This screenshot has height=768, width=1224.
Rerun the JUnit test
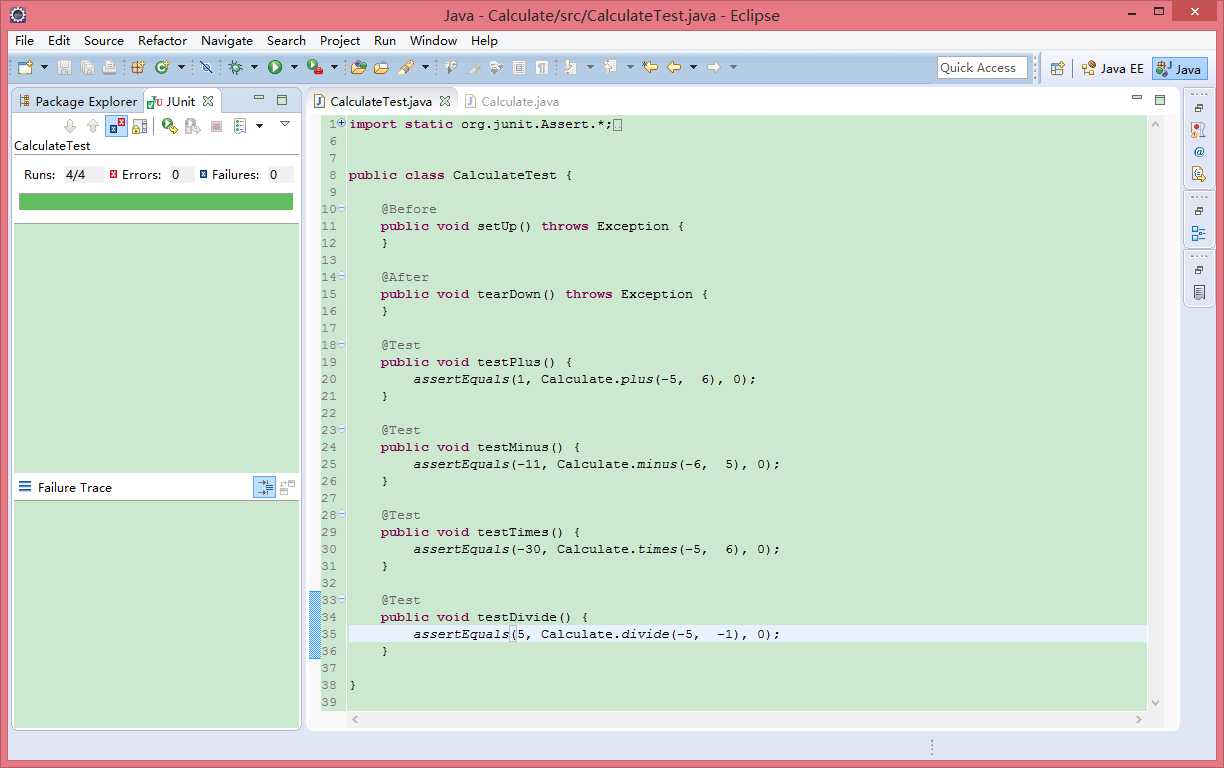[x=170, y=126]
